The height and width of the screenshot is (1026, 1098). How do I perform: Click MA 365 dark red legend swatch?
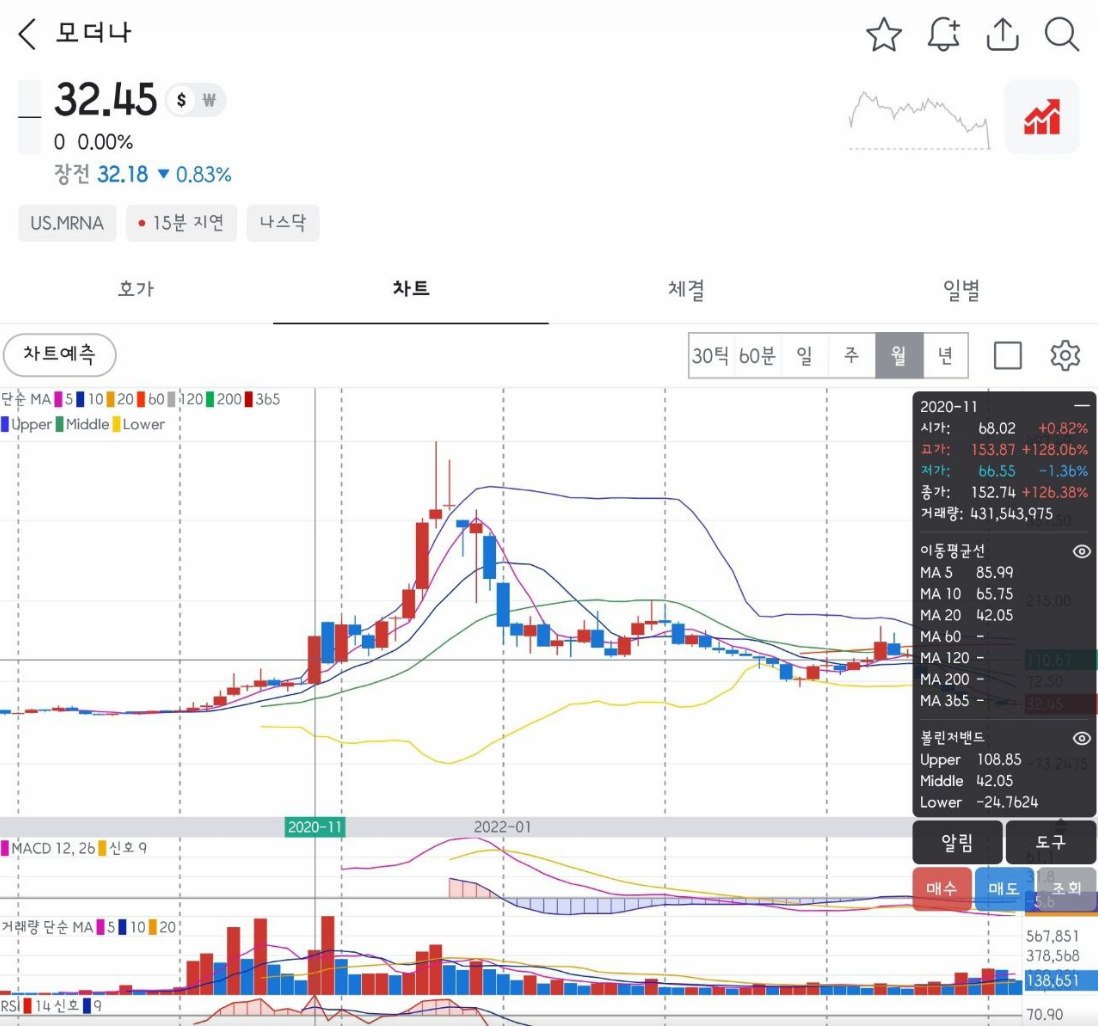[x=249, y=399]
